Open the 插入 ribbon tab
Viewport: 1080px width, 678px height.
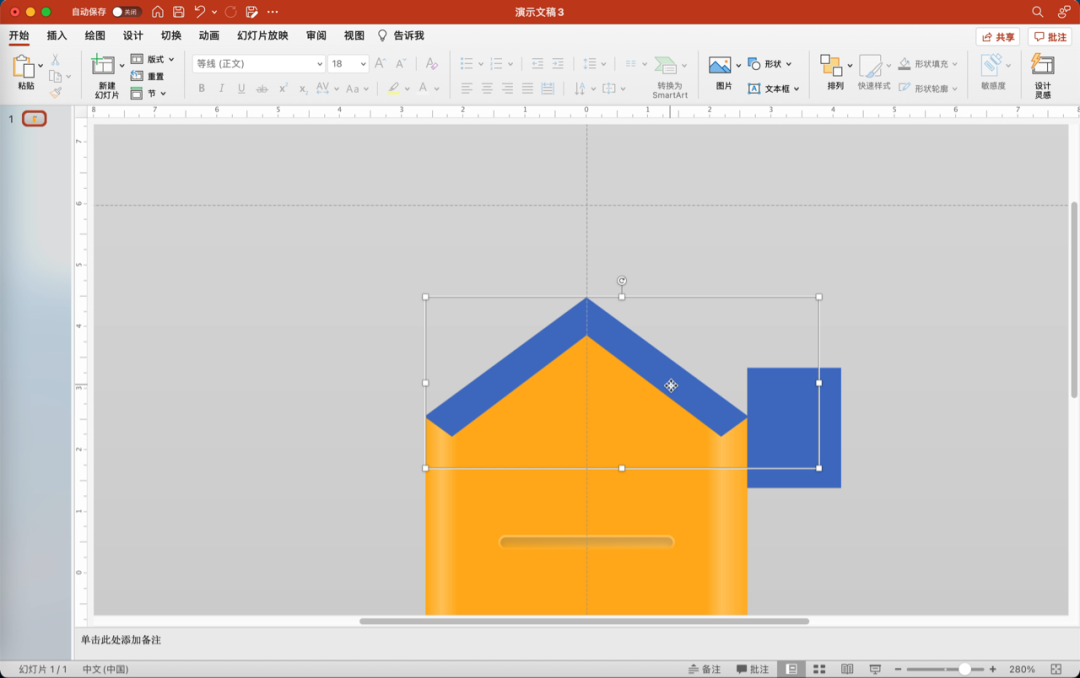click(56, 36)
